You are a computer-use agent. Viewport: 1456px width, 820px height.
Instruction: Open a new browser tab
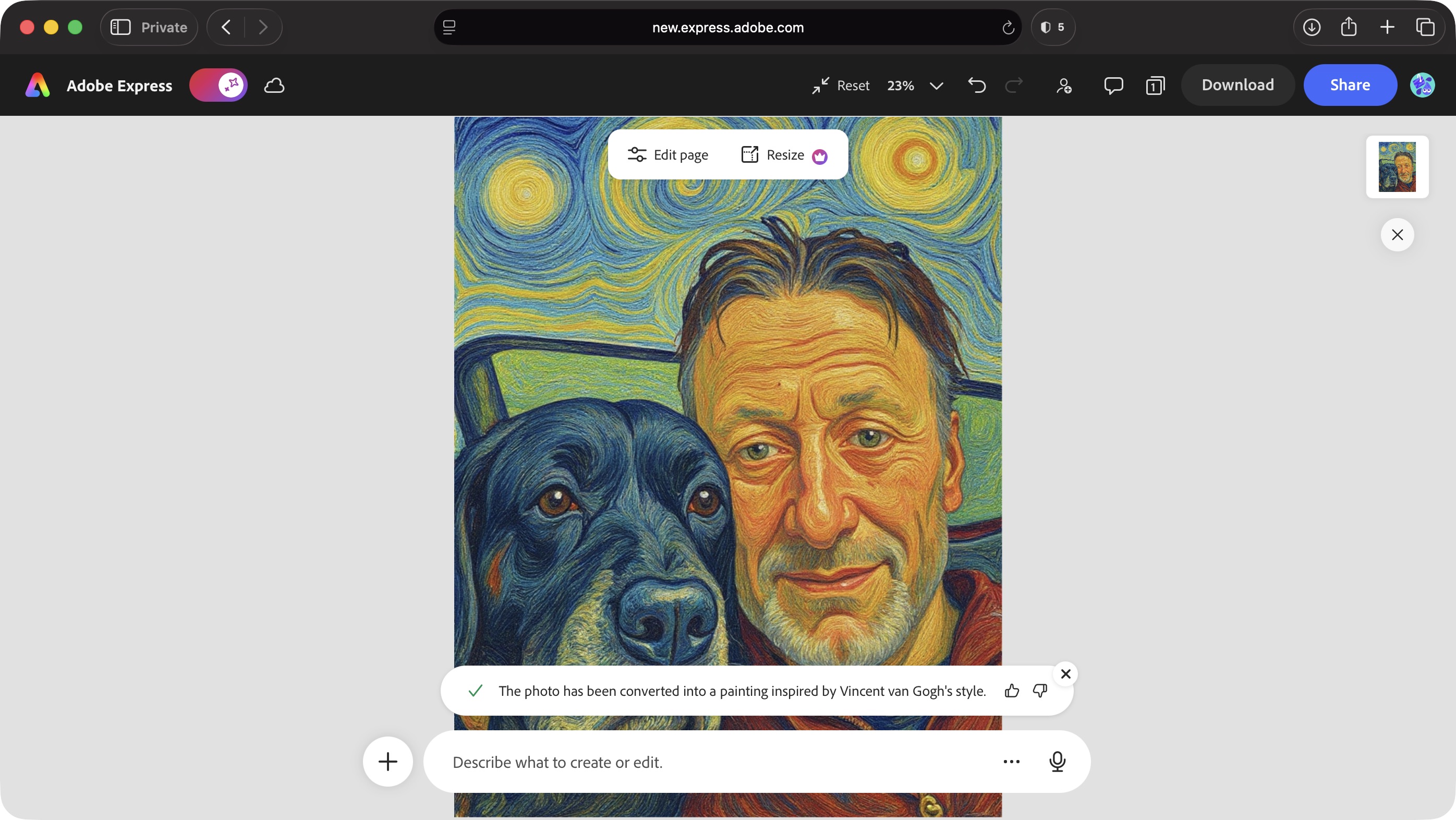coord(1387,27)
